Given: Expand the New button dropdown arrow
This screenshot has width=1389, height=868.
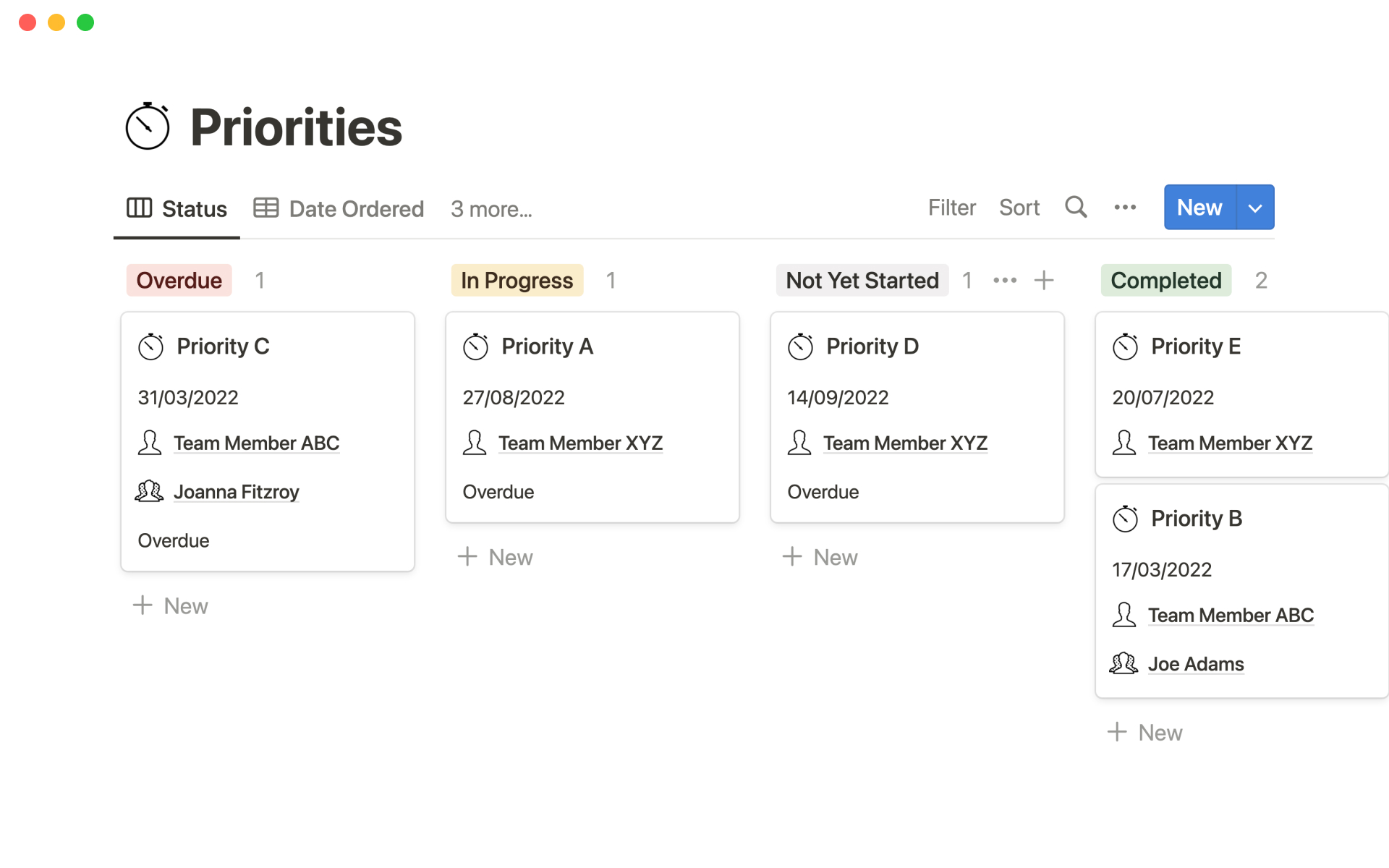Looking at the screenshot, I should click(1255, 208).
